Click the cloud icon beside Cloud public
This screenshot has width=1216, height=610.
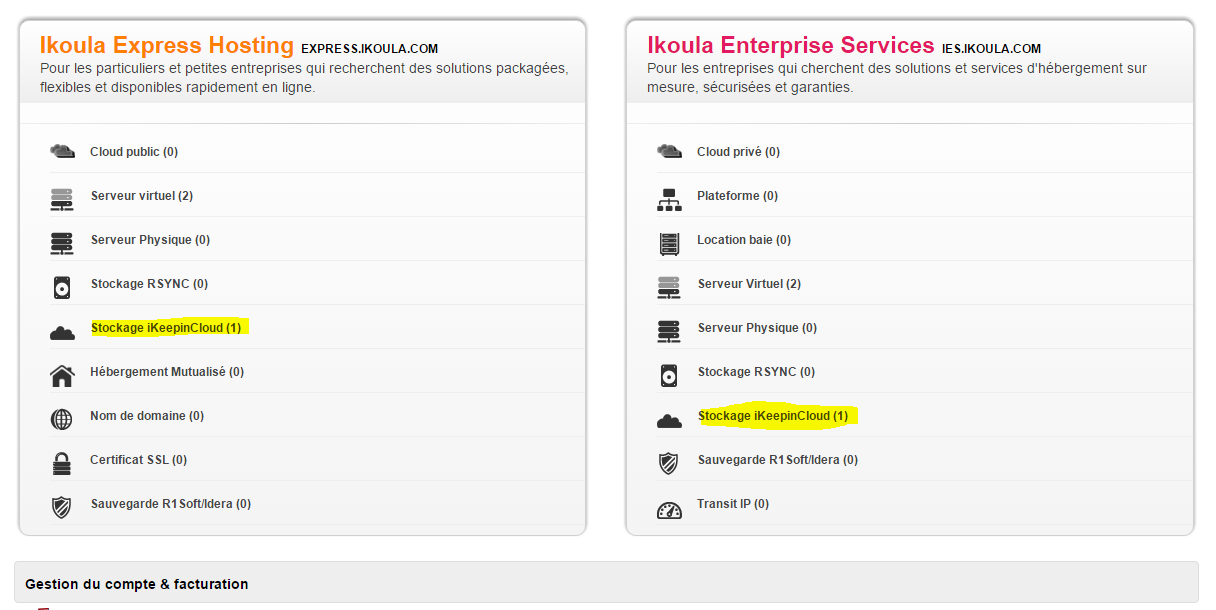pyautogui.click(x=62, y=150)
